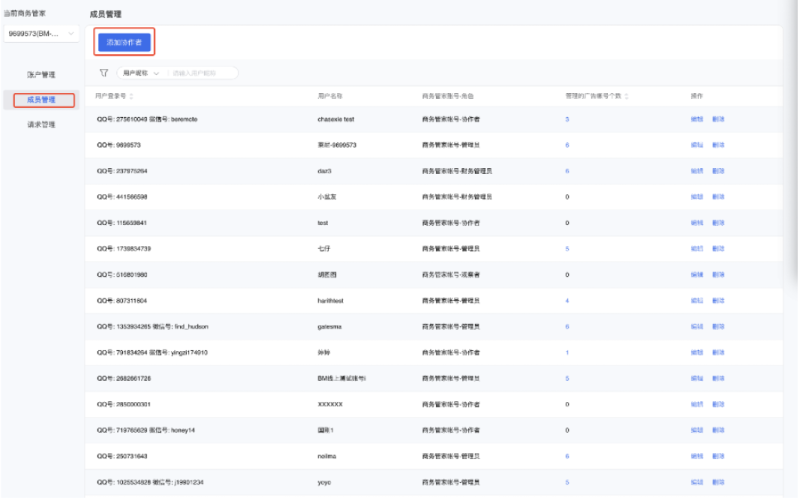Open 账户管理 in the sidebar
The width and height of the screenshot is (800, 501).
(x=41, y=75)
